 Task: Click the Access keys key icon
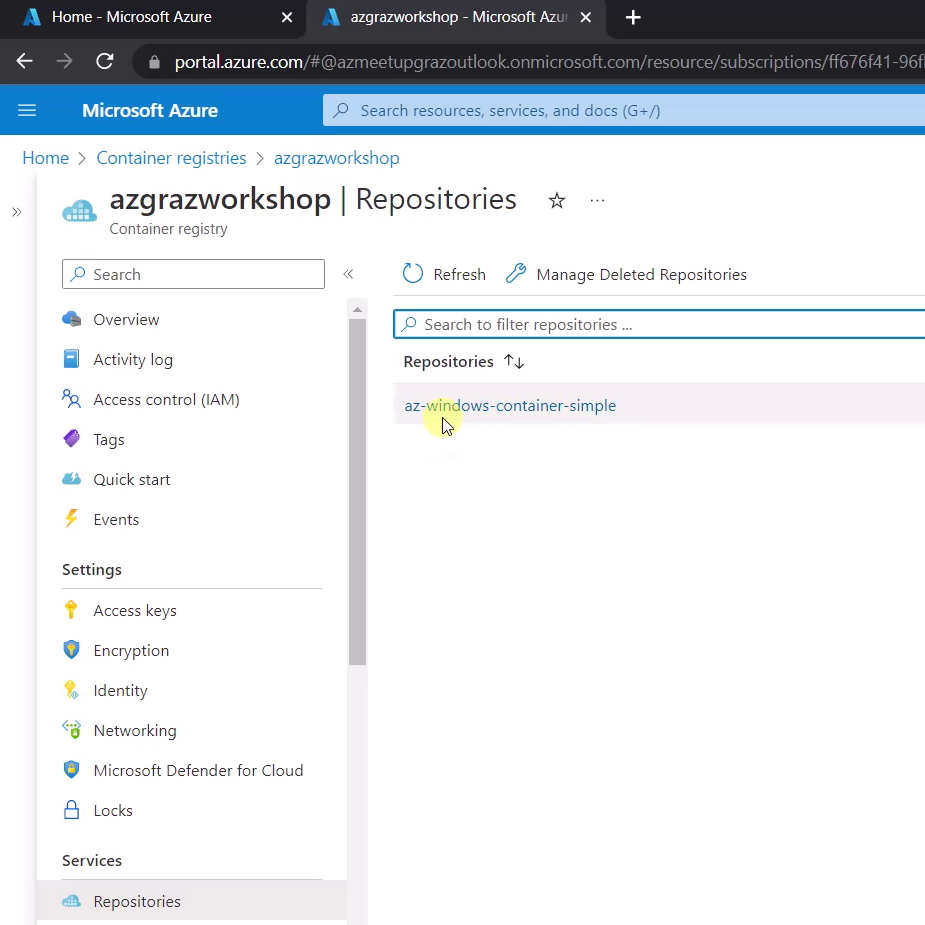[x=71, y=610]
